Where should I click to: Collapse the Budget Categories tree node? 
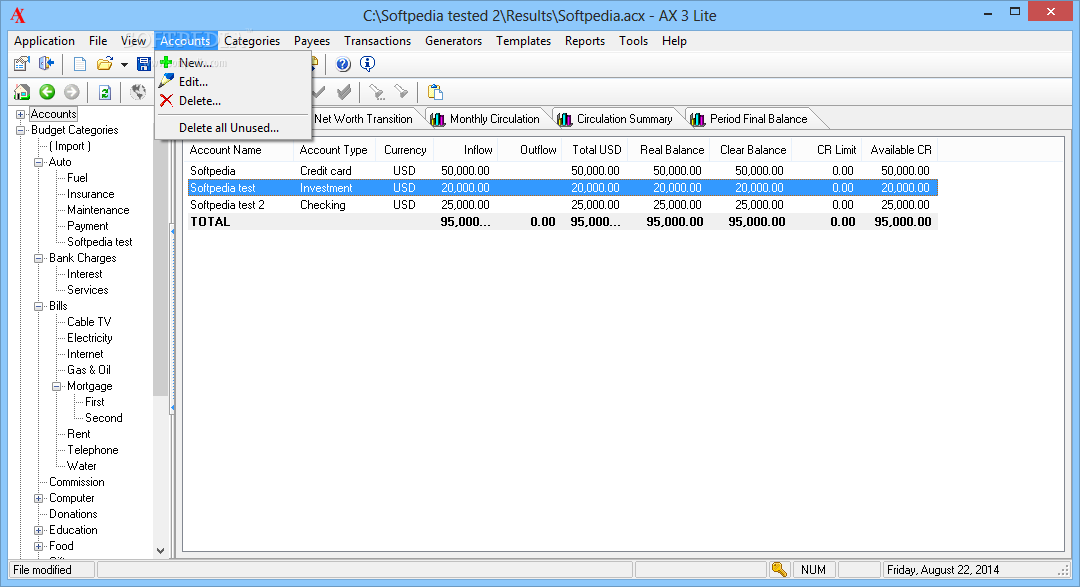[x=21, y=130]
